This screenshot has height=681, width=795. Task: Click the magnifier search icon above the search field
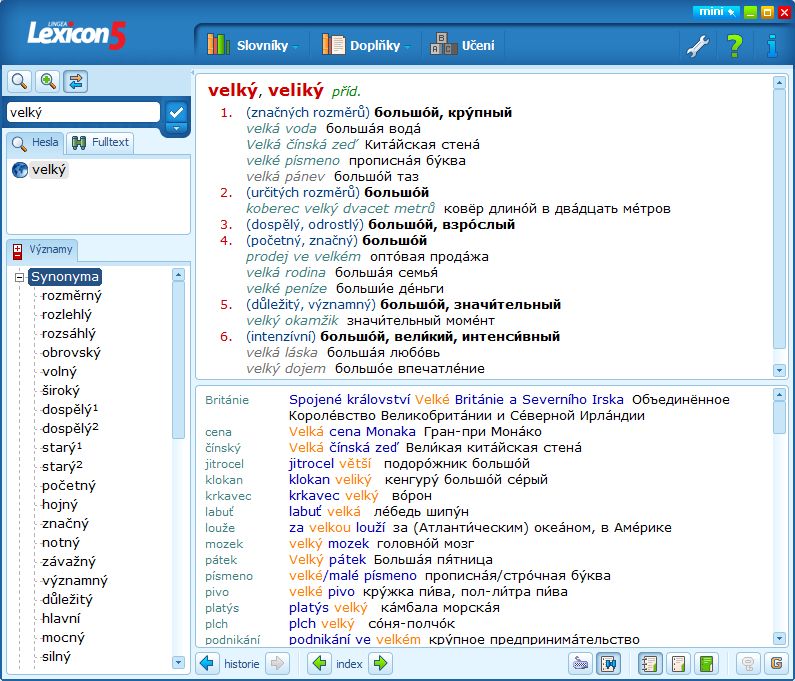tap(19, 81)
